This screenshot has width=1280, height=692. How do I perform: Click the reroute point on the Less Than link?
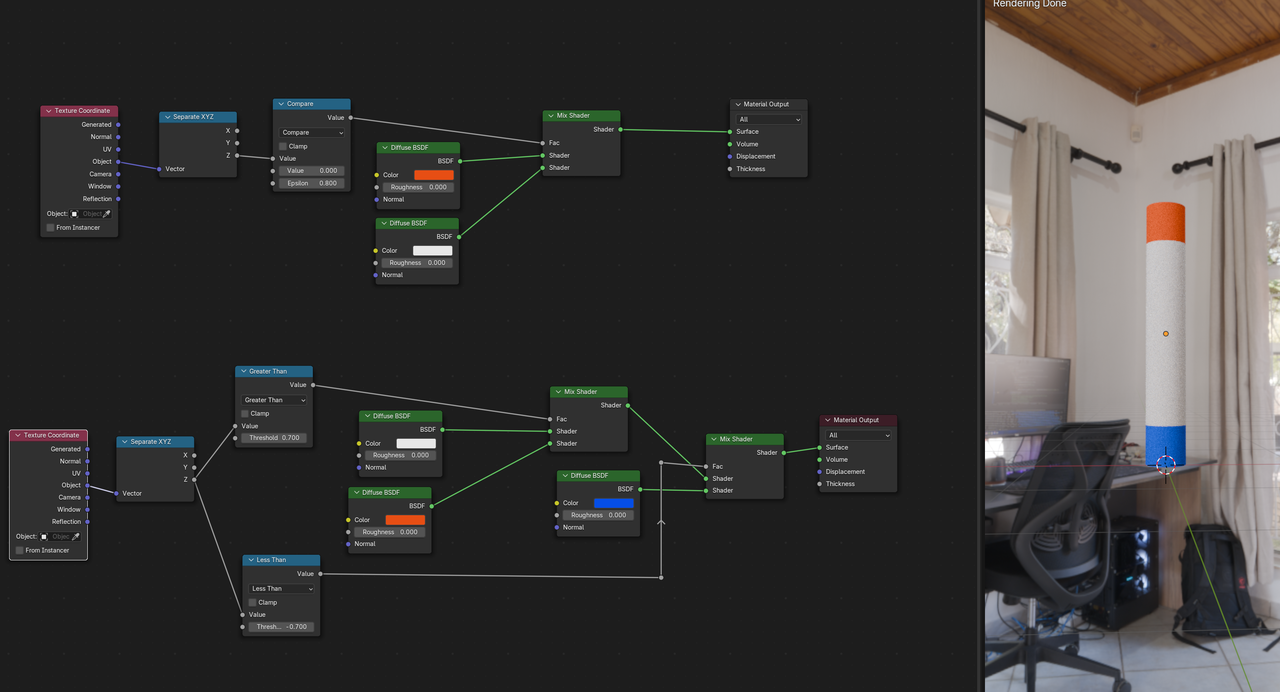(x=661, y=463)
